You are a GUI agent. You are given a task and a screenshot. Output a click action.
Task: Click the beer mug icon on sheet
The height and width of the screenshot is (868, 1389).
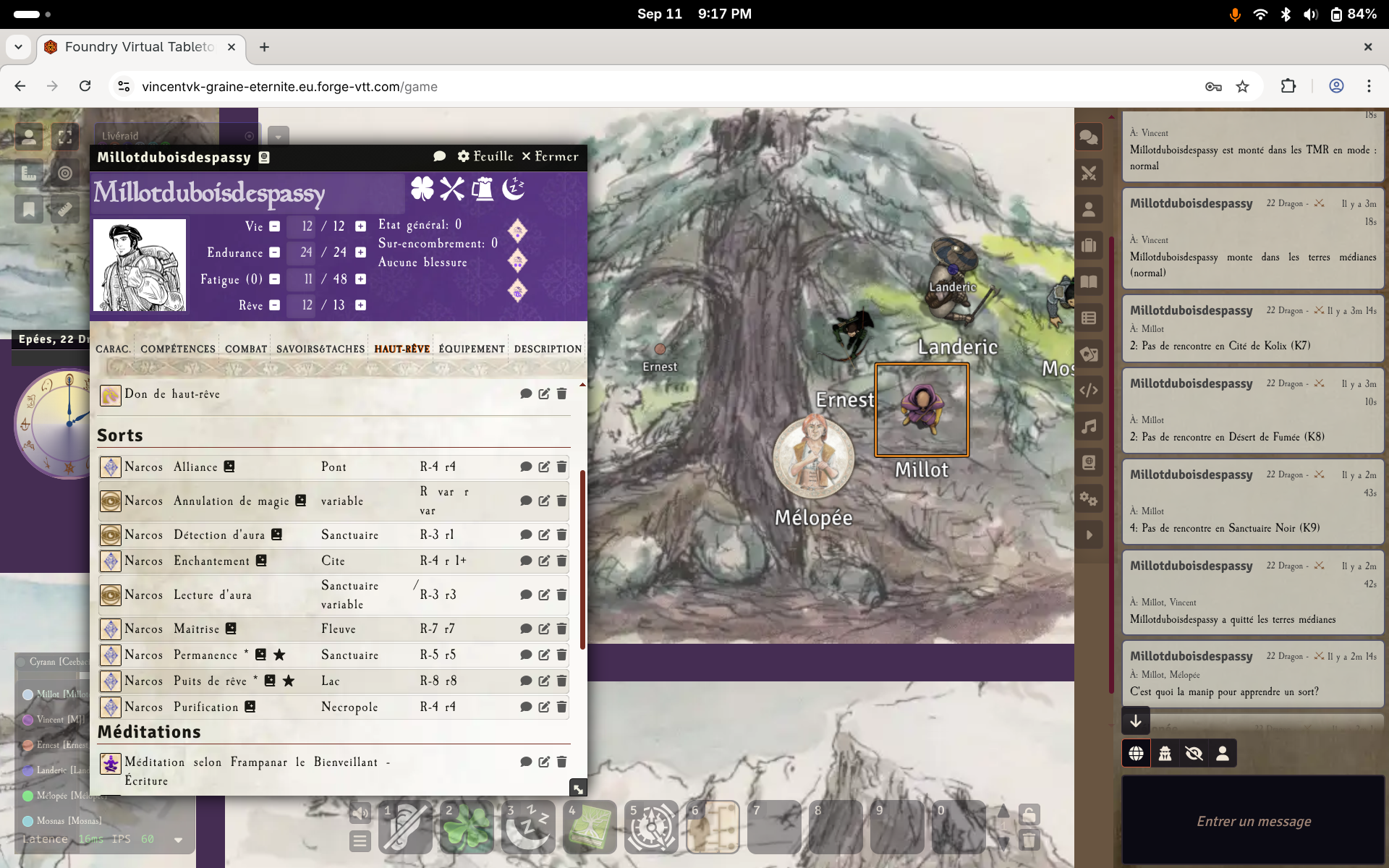point(483,189)
